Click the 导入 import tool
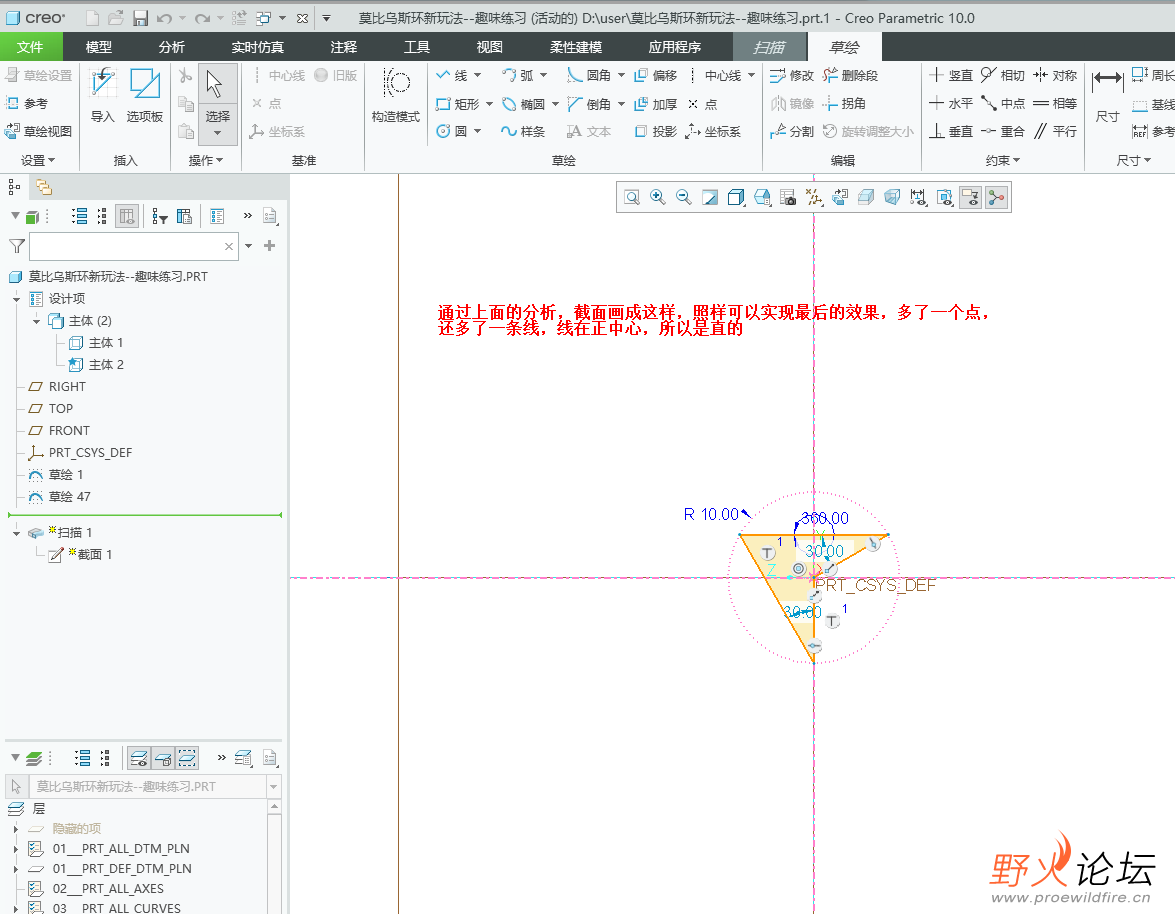 [103, 95]
